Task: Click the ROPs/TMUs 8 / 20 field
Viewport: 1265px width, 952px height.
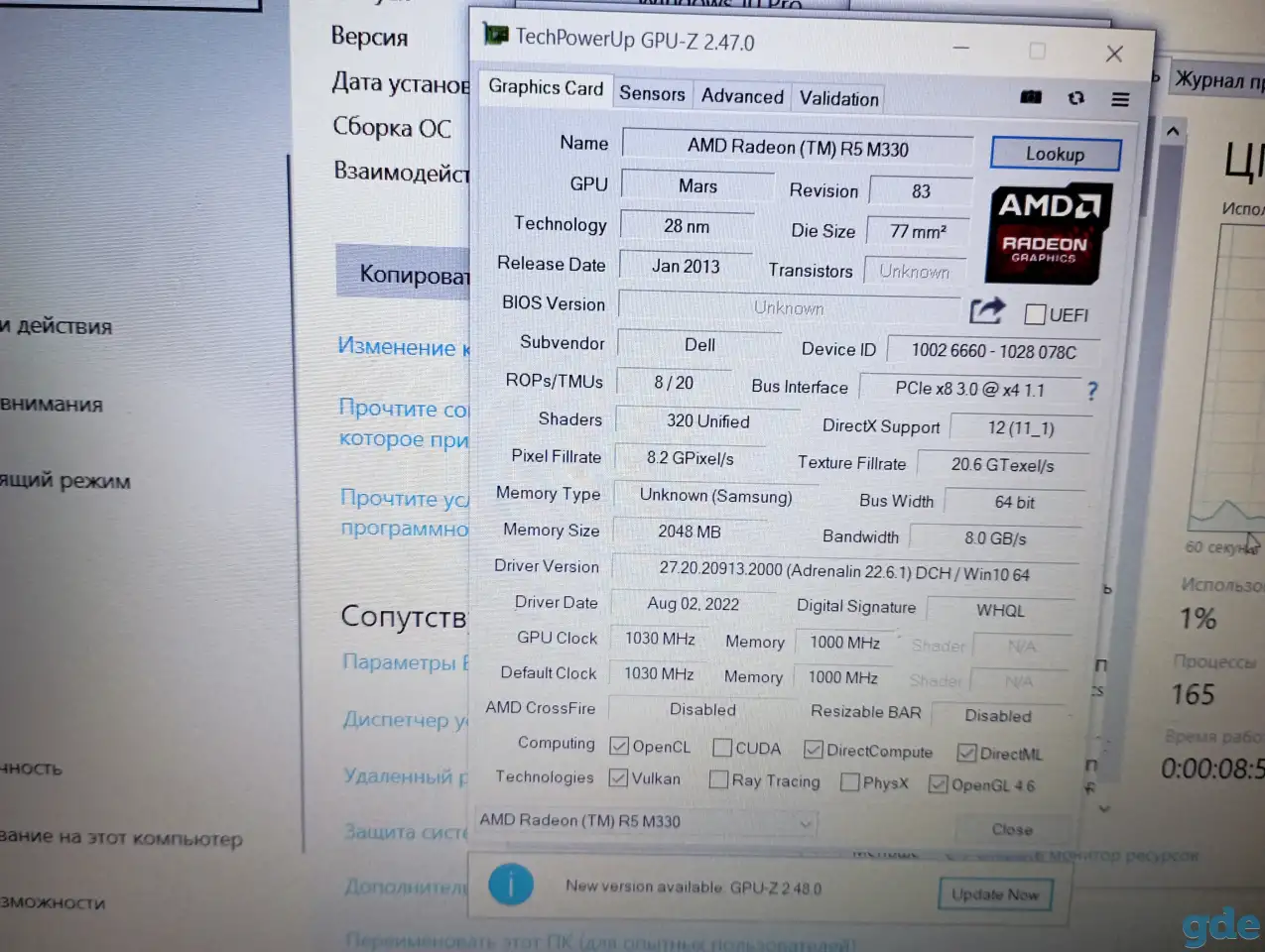Action: click(674, 383)
